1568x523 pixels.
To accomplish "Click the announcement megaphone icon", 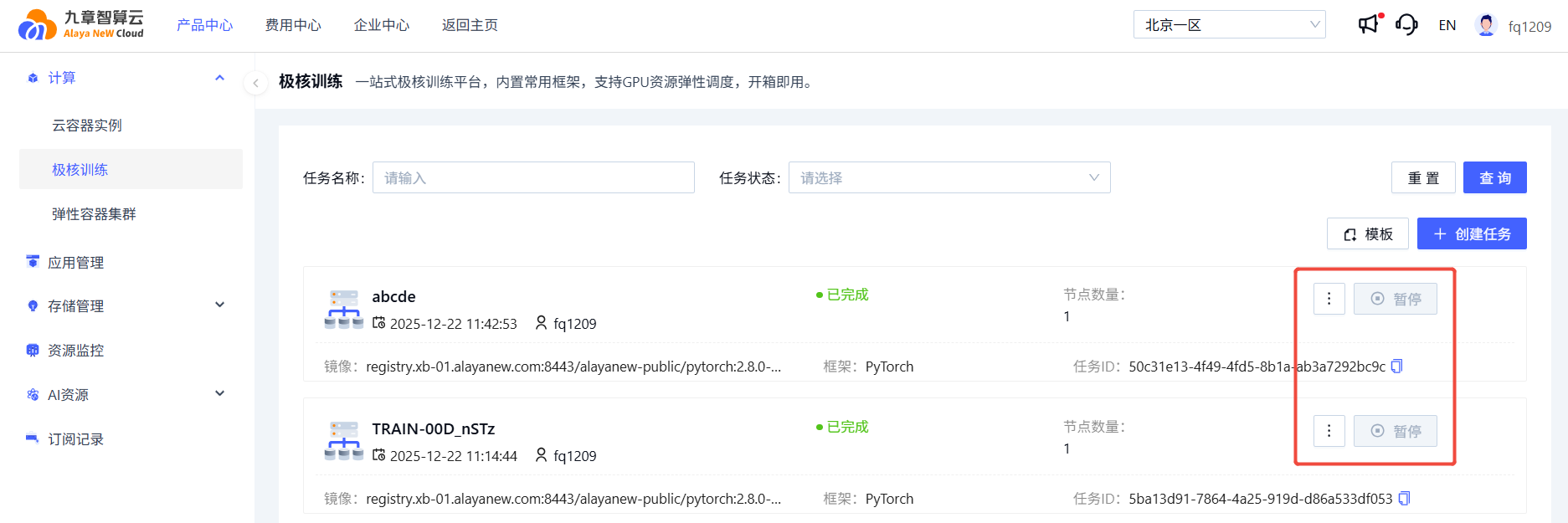I will click(1368, 24).
